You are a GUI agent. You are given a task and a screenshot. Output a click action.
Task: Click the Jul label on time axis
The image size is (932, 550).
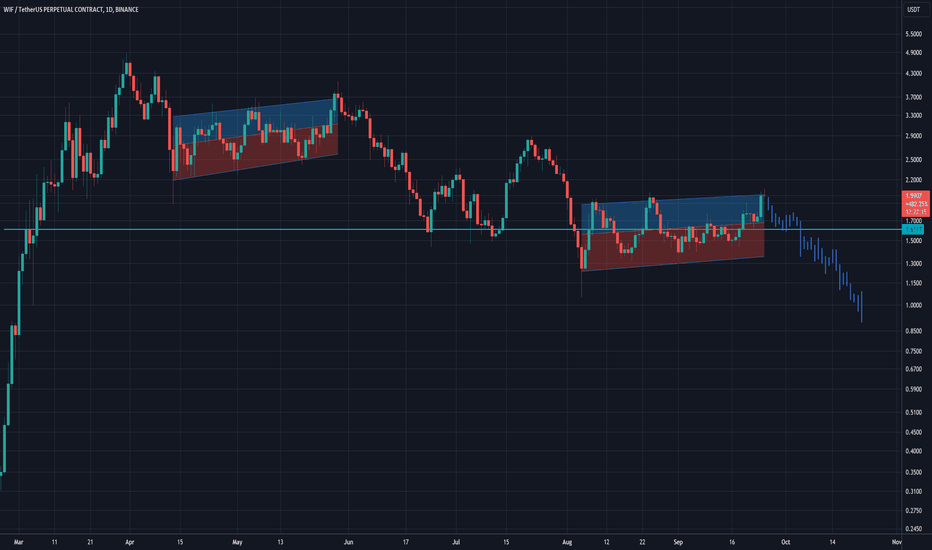pos(456,542)
